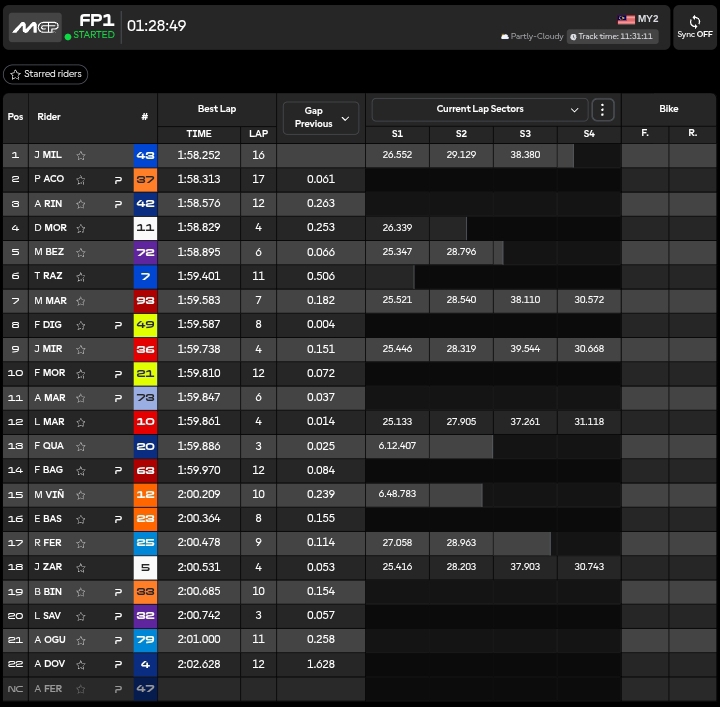Star rider J MIL
This screenshot has height=707, width=720.
81,155
